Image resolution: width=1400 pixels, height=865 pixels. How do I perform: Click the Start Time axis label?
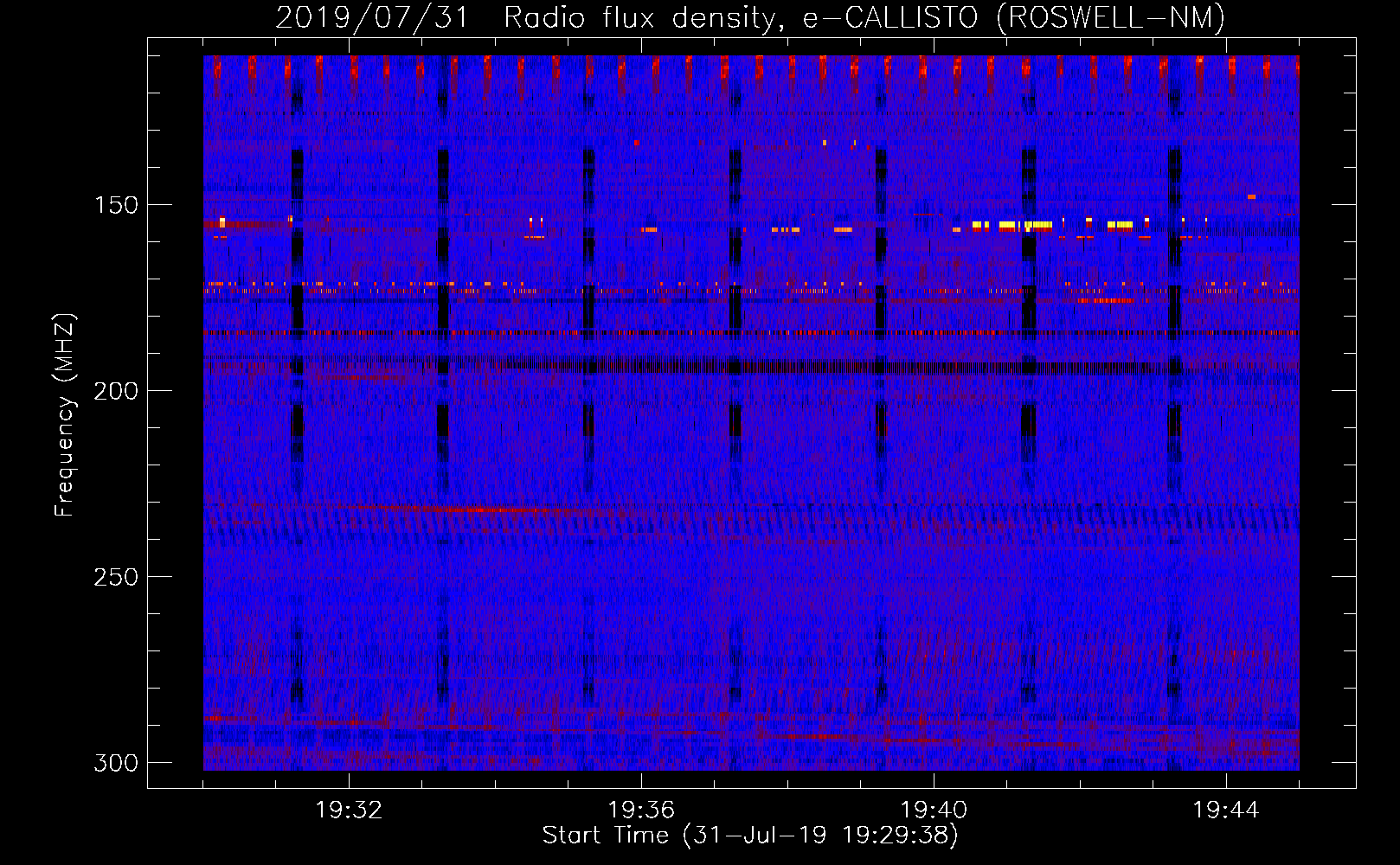tap(750, 836)
